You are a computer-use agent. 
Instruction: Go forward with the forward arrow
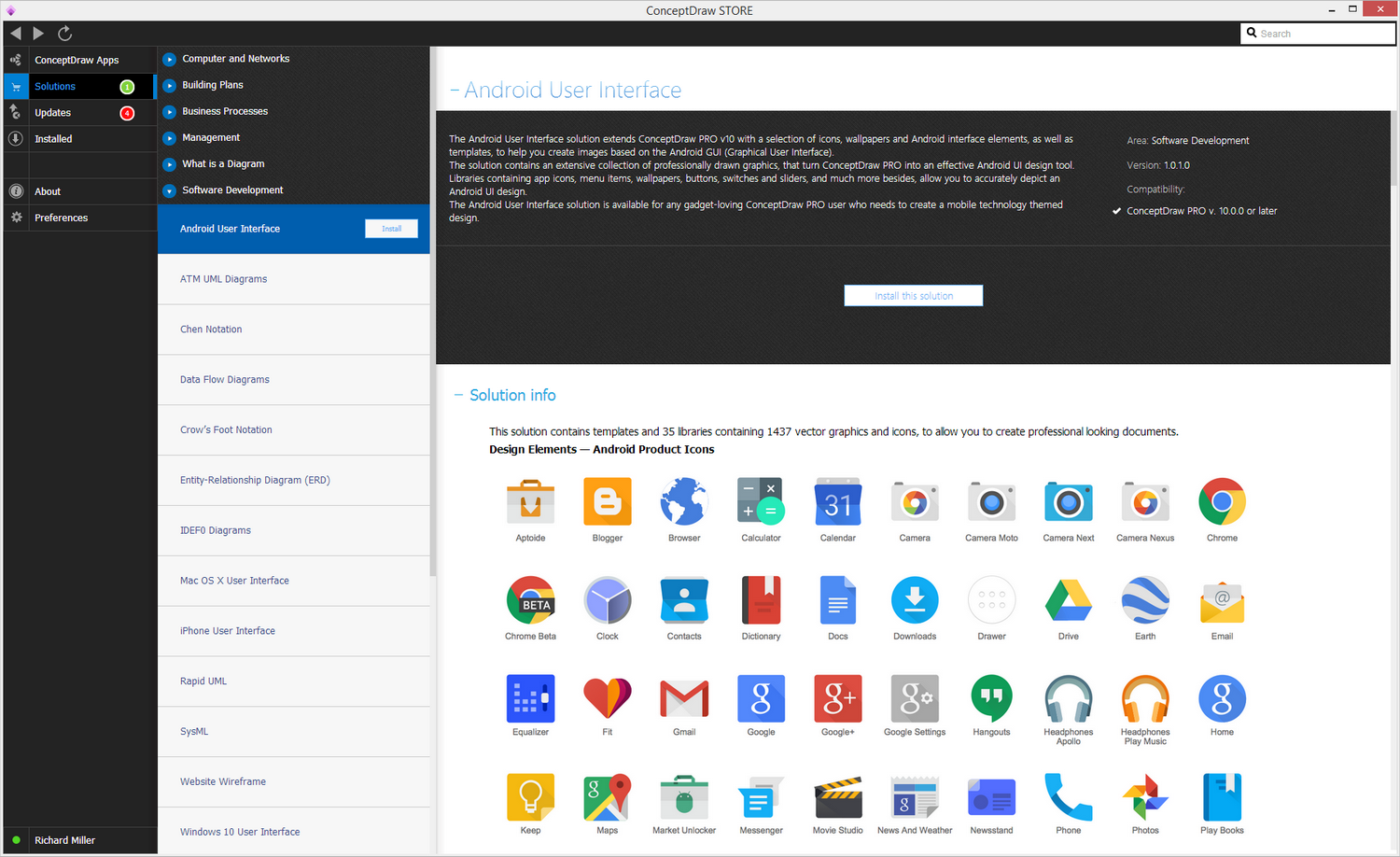pyautogui.click(x=38, y=33)
